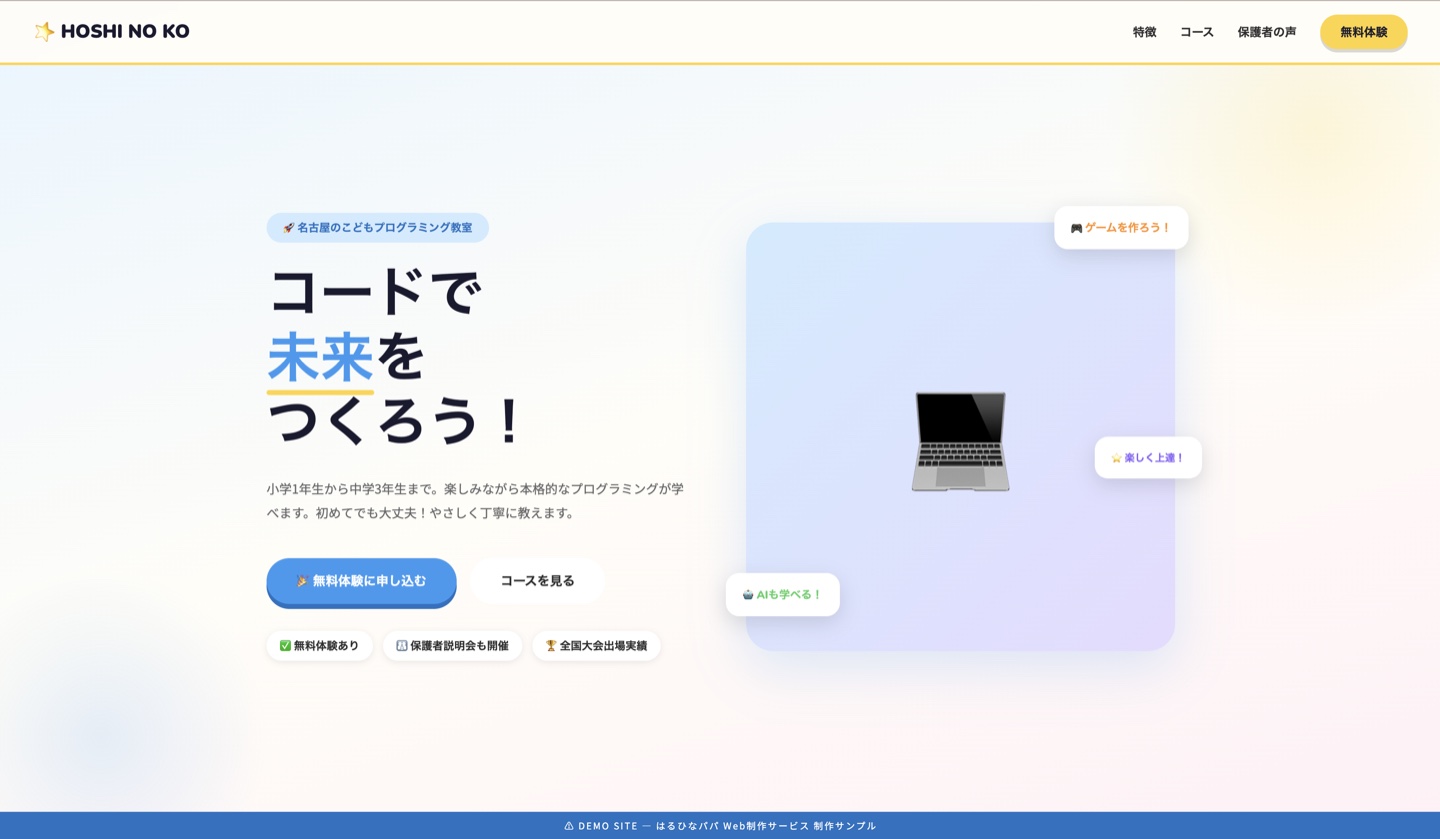Screen dimensions: 1440x839
Task: Click the checkmark icon in the 無料体験あり chip
Action: point(285,645)
